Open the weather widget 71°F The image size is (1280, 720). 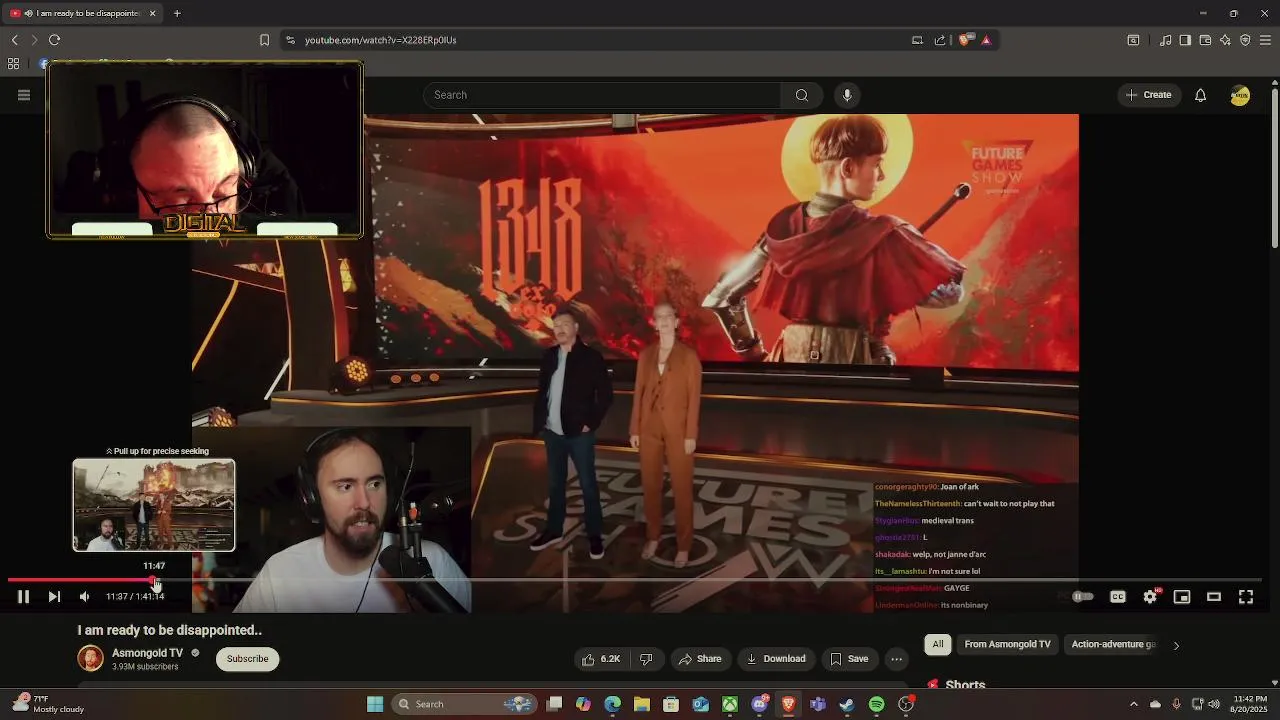click(x=48, y=704)
